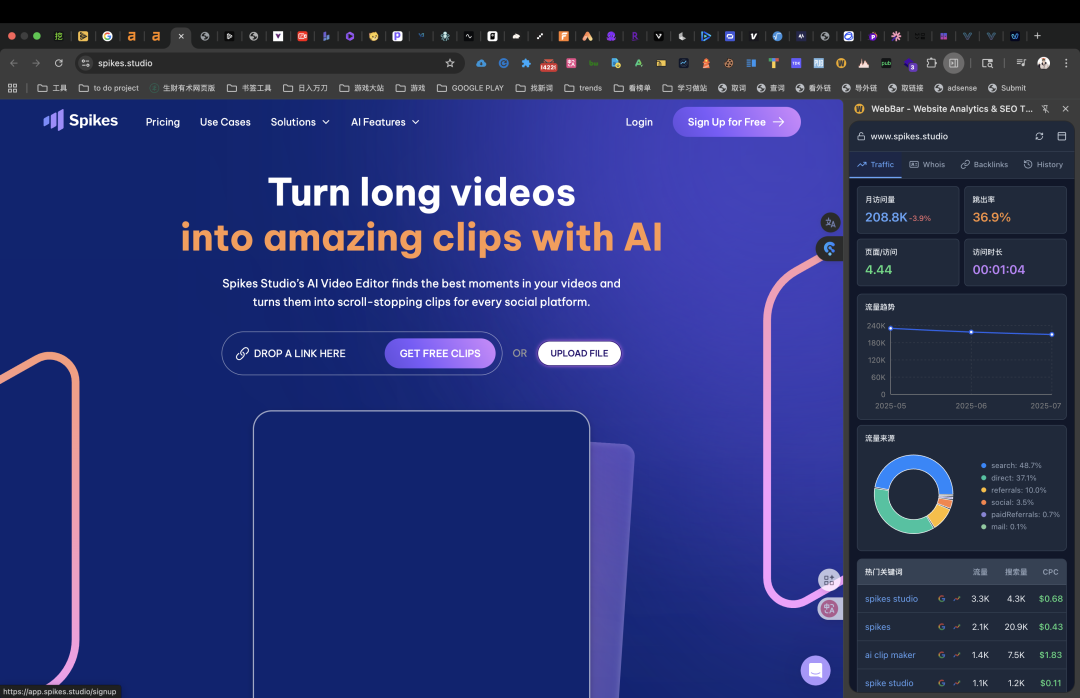Click the pink translate floating button
1080x698 pixels.
(829, 608)
